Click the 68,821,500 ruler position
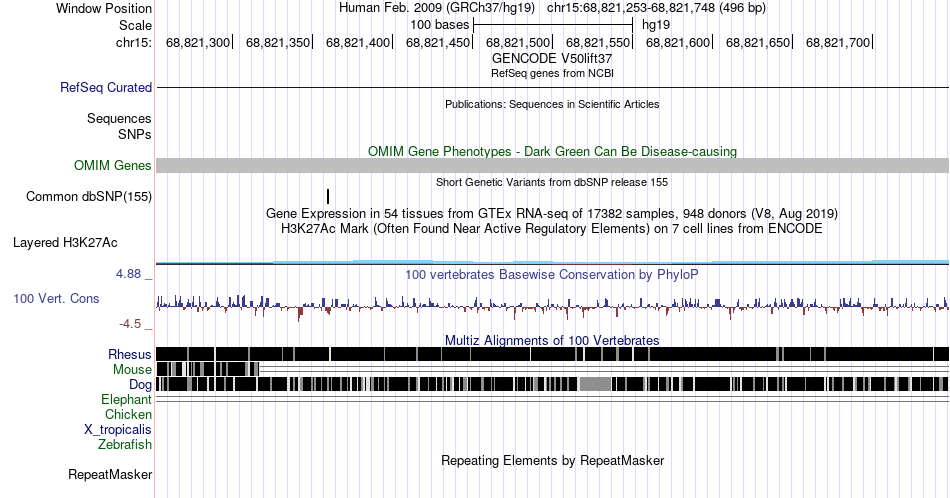 point(518,42)
